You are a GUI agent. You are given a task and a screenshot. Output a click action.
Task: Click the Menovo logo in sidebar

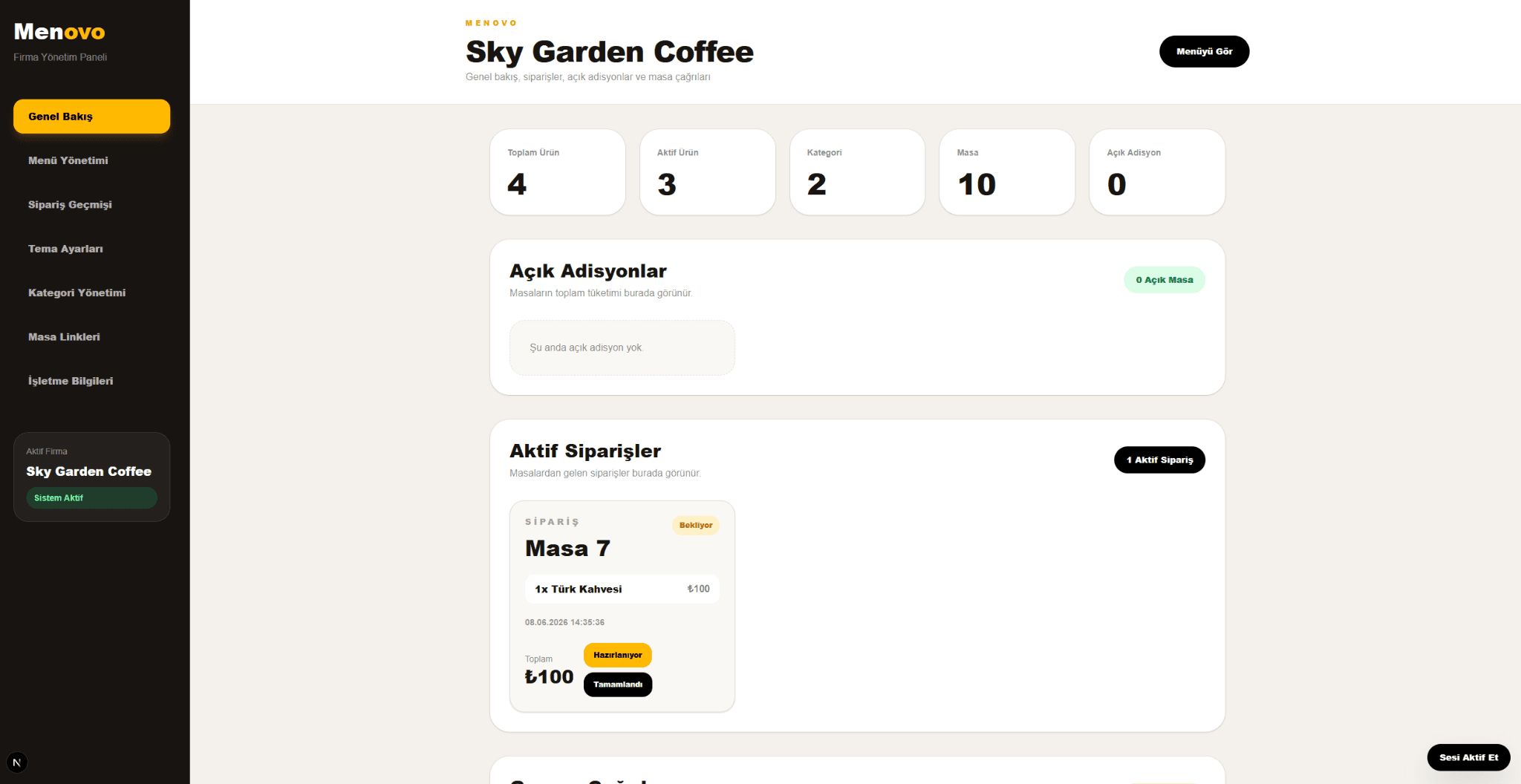coord(59,32)
